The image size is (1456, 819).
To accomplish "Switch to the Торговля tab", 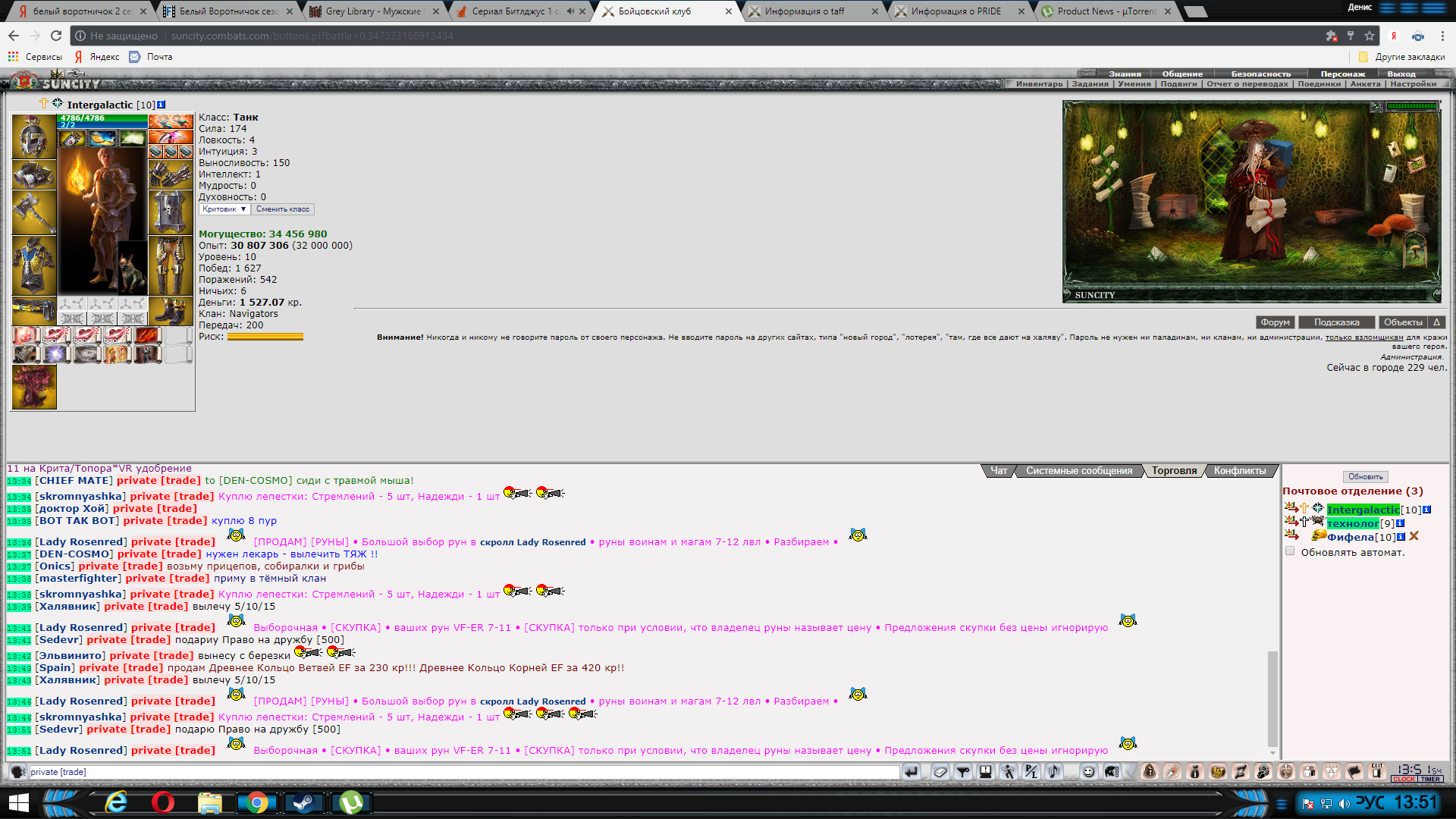I will pos(1174,471).
